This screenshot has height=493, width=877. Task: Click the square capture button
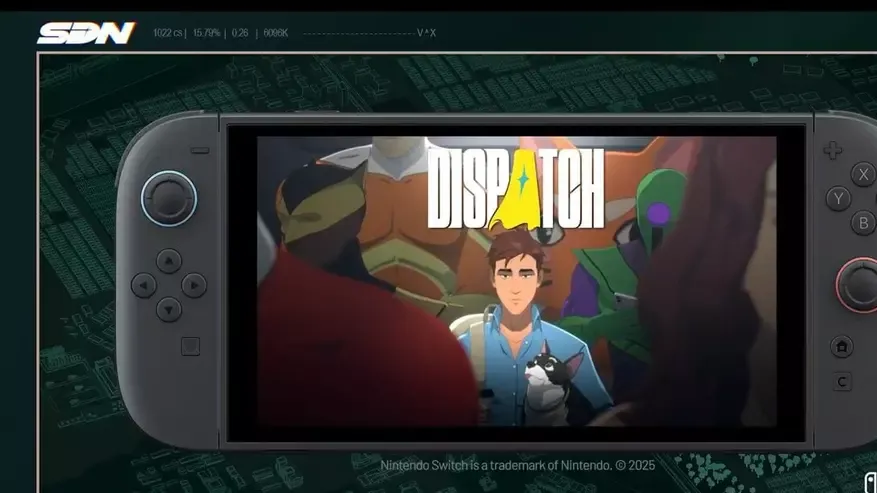pyautogui.click(x=191, y=346)
